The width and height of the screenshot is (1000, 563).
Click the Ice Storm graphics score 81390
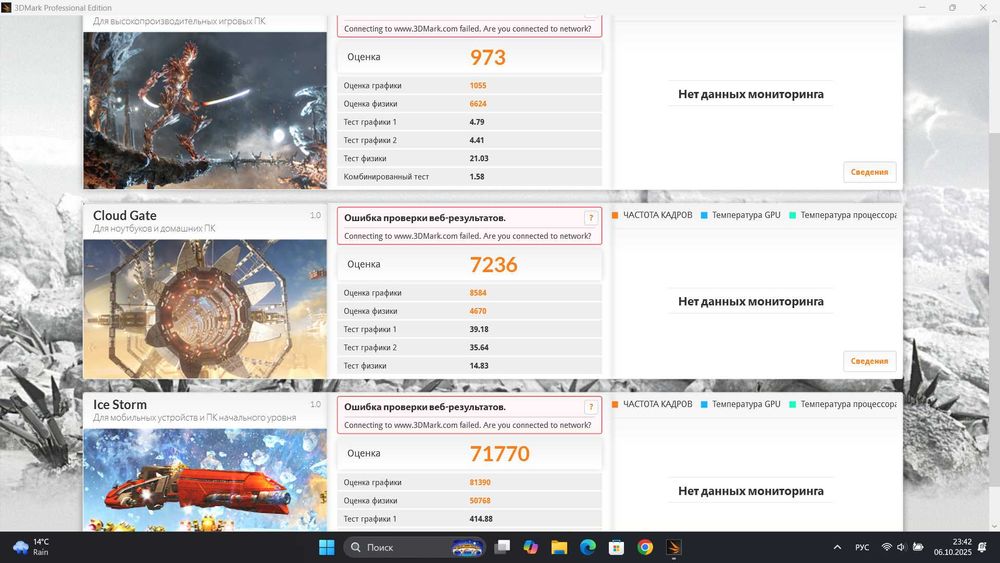point(480,483)
